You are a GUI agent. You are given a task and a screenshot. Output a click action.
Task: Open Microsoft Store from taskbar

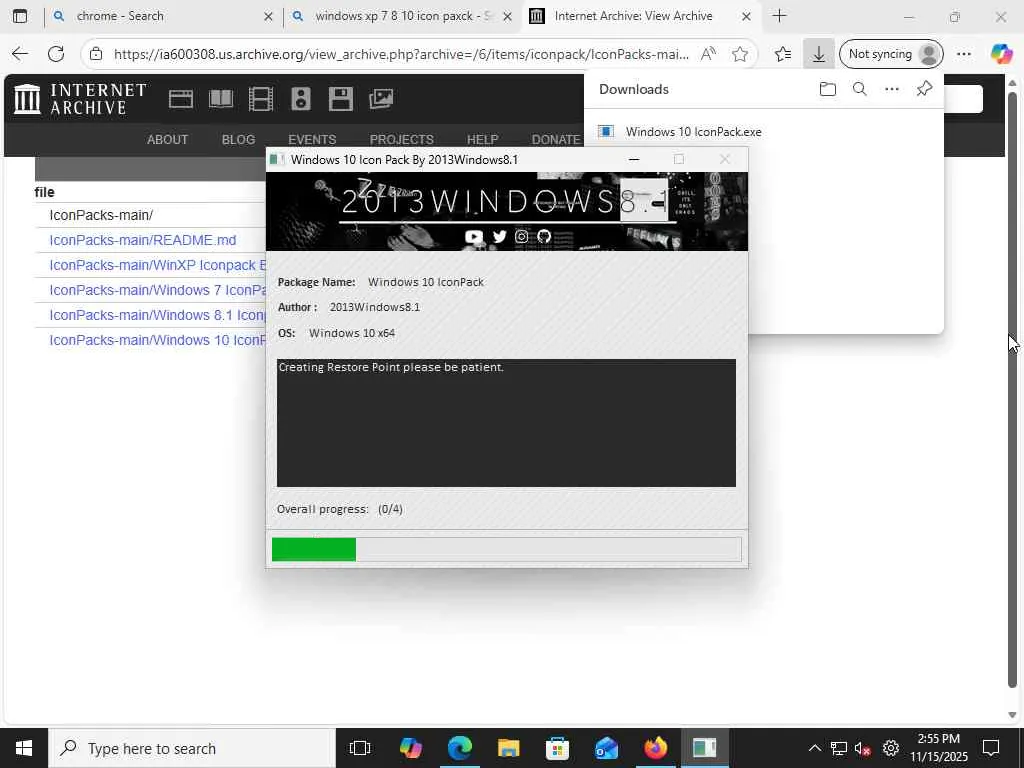(557, 748)
